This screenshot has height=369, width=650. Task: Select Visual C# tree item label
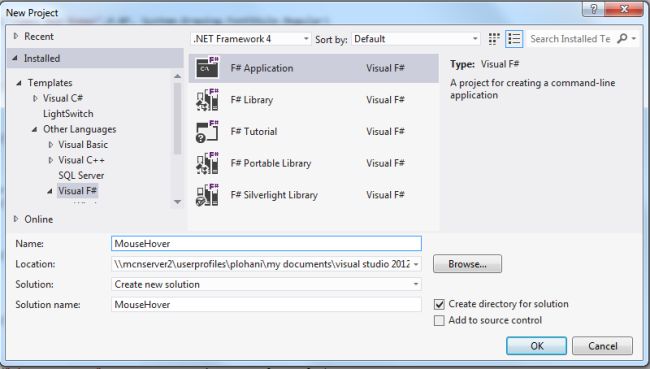coord(63,98)
